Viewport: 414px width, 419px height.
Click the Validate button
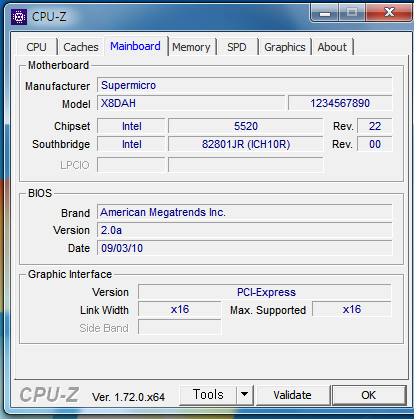pyautogui.click(x=293, y=395)
